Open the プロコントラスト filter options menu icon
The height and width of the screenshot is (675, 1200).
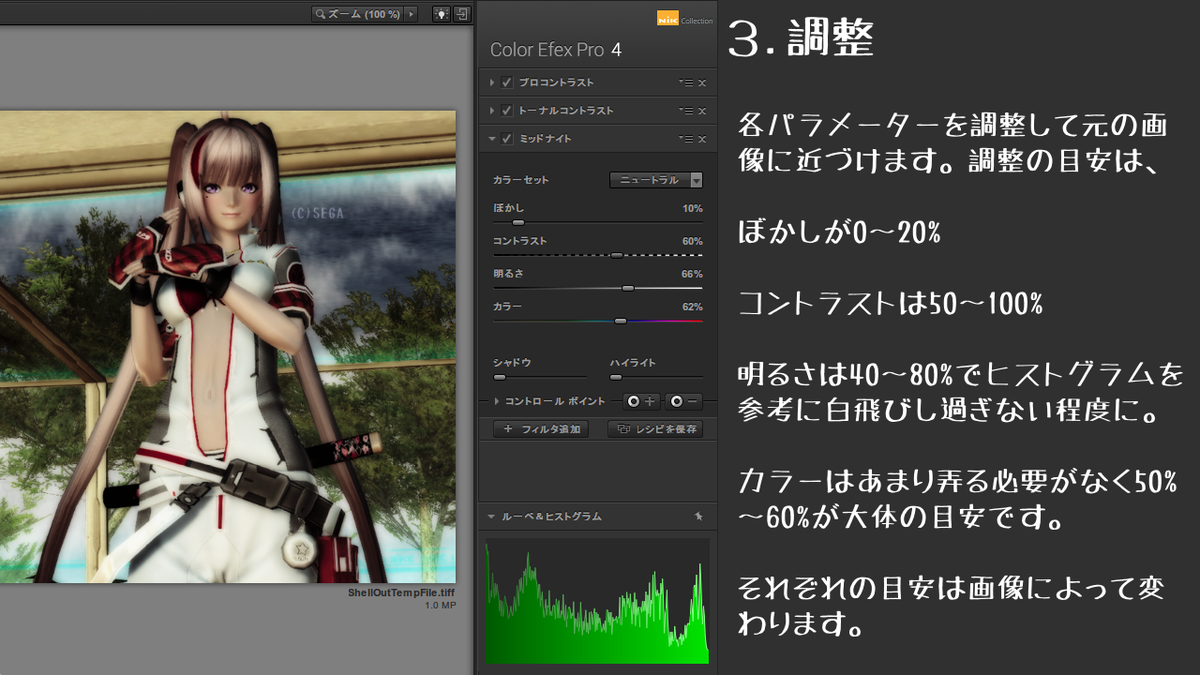click(684, 82)
